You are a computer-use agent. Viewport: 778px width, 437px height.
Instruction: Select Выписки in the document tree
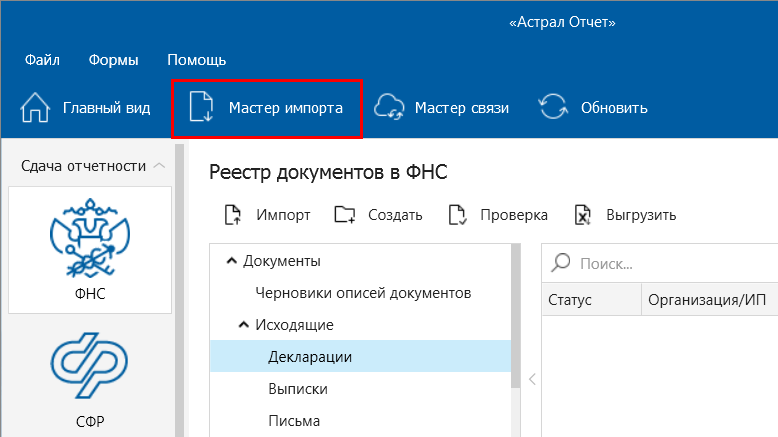tap(297, 389)
